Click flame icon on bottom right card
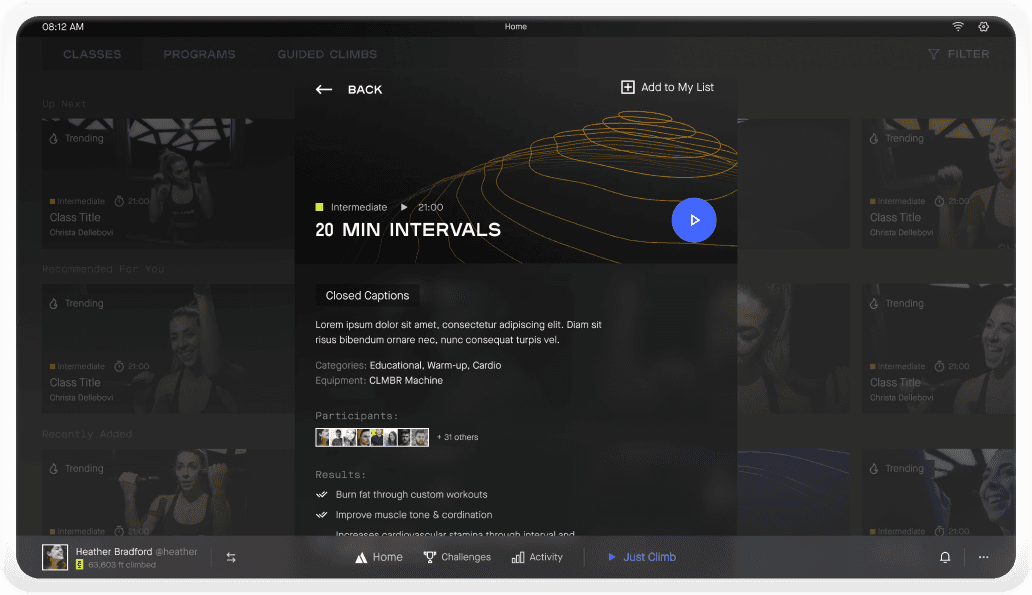The image size is (1032, 595). pyautogui.click(x=874, y=469)
